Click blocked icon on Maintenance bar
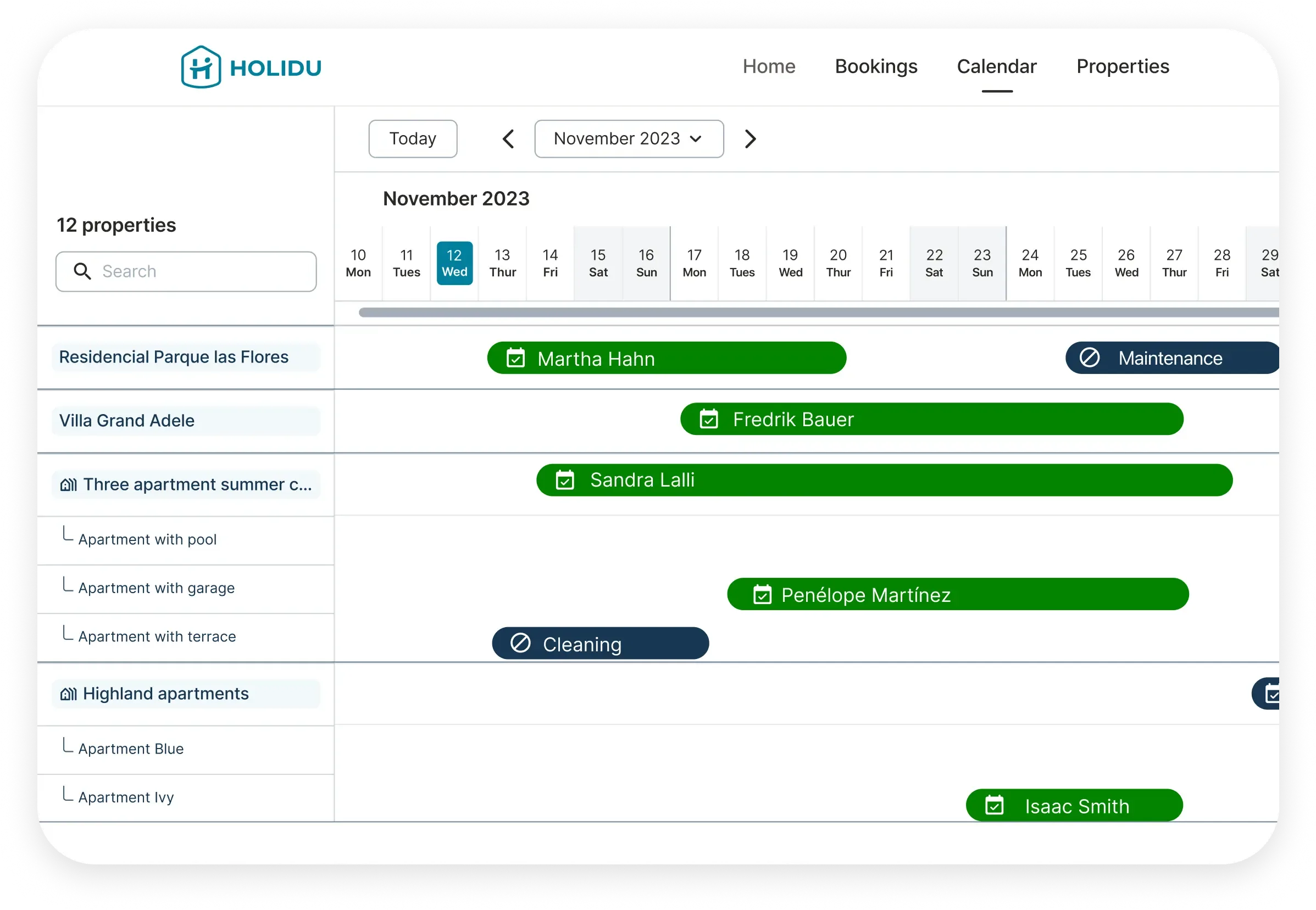1316x910 pixels. point(1090,358)
